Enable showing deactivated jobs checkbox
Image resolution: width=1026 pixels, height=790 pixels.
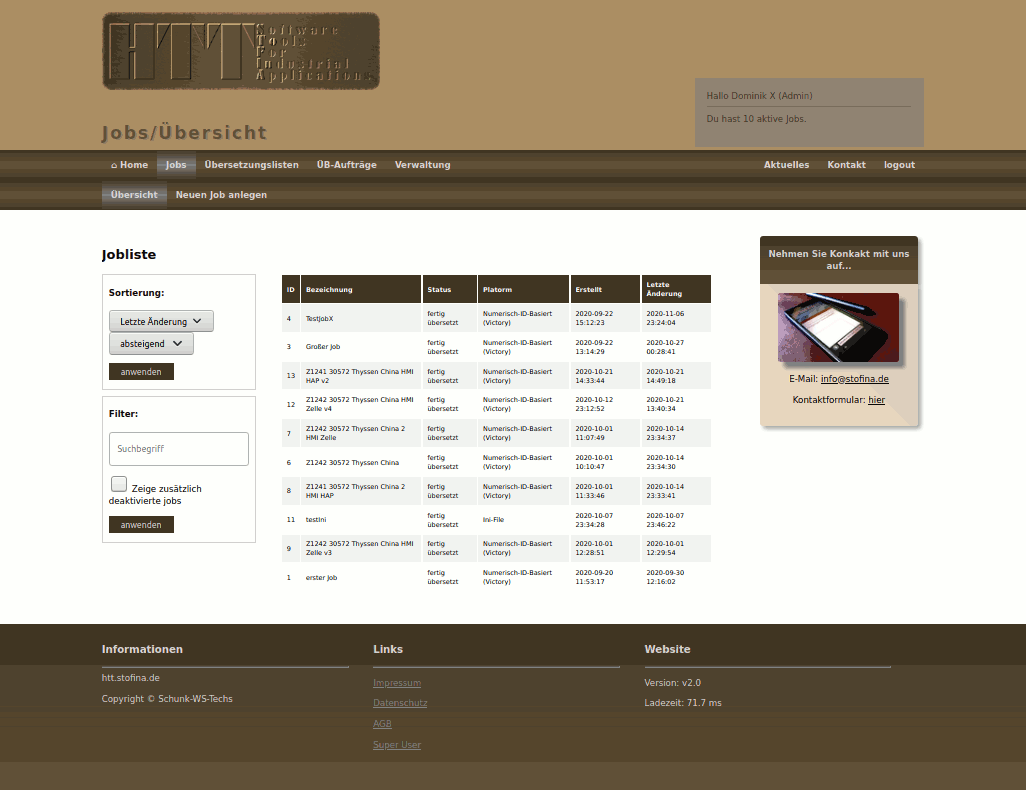coord(119,484)
